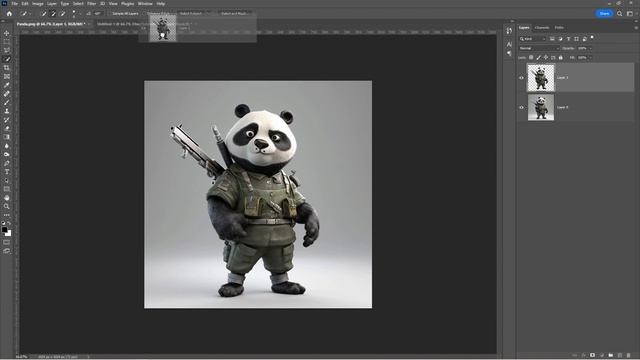This screenshot has height=360, width=640.
Task: Select the Horizontal Type tool
Action: click(x=7, y=172)
